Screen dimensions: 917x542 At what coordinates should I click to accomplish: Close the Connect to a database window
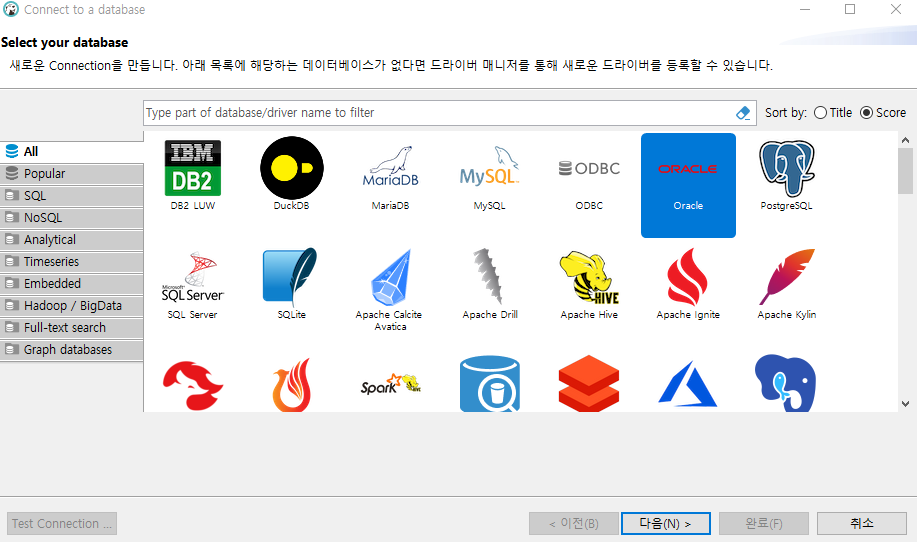896,9
